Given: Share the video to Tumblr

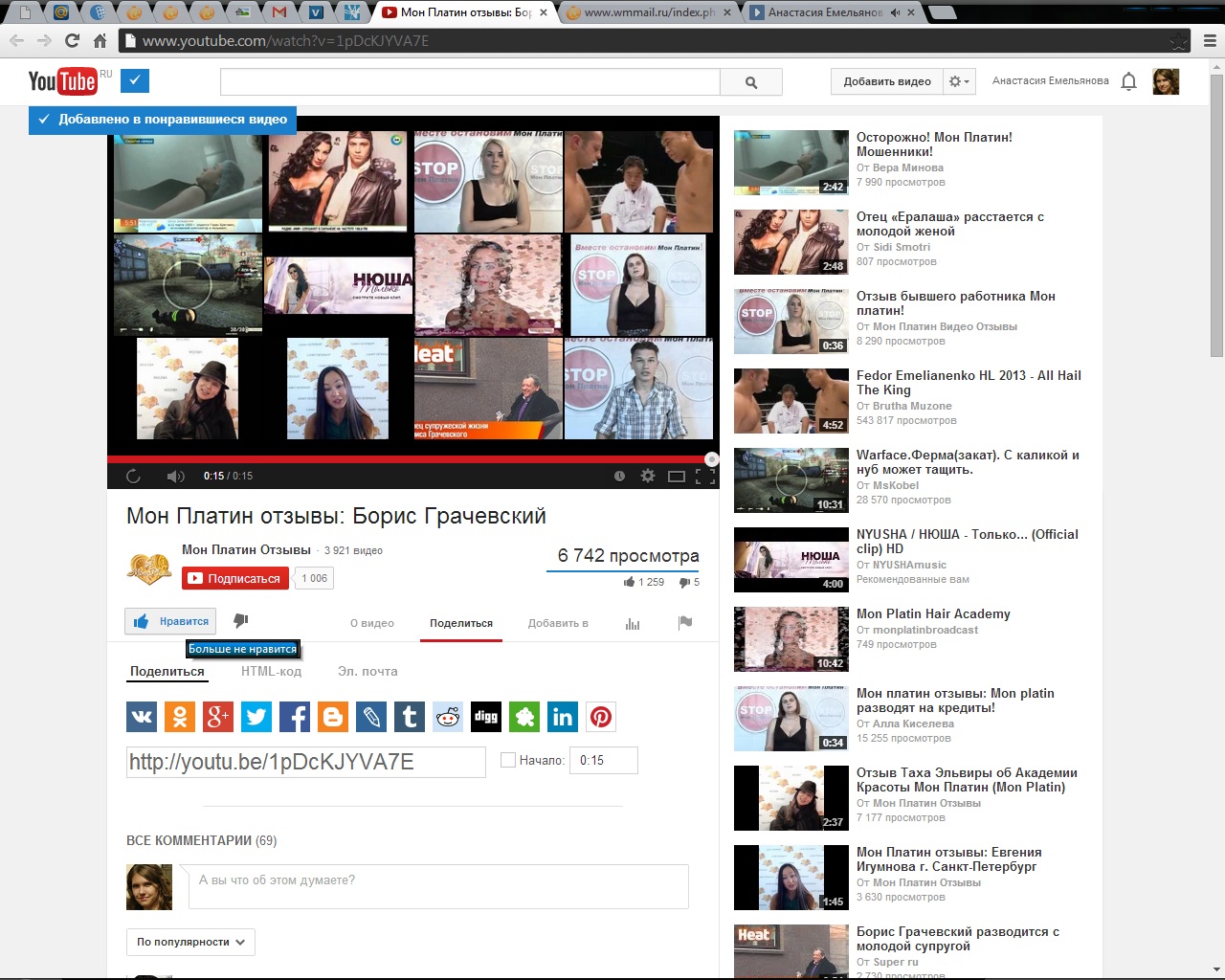Looking at the screenshot, I should point(410,717).
